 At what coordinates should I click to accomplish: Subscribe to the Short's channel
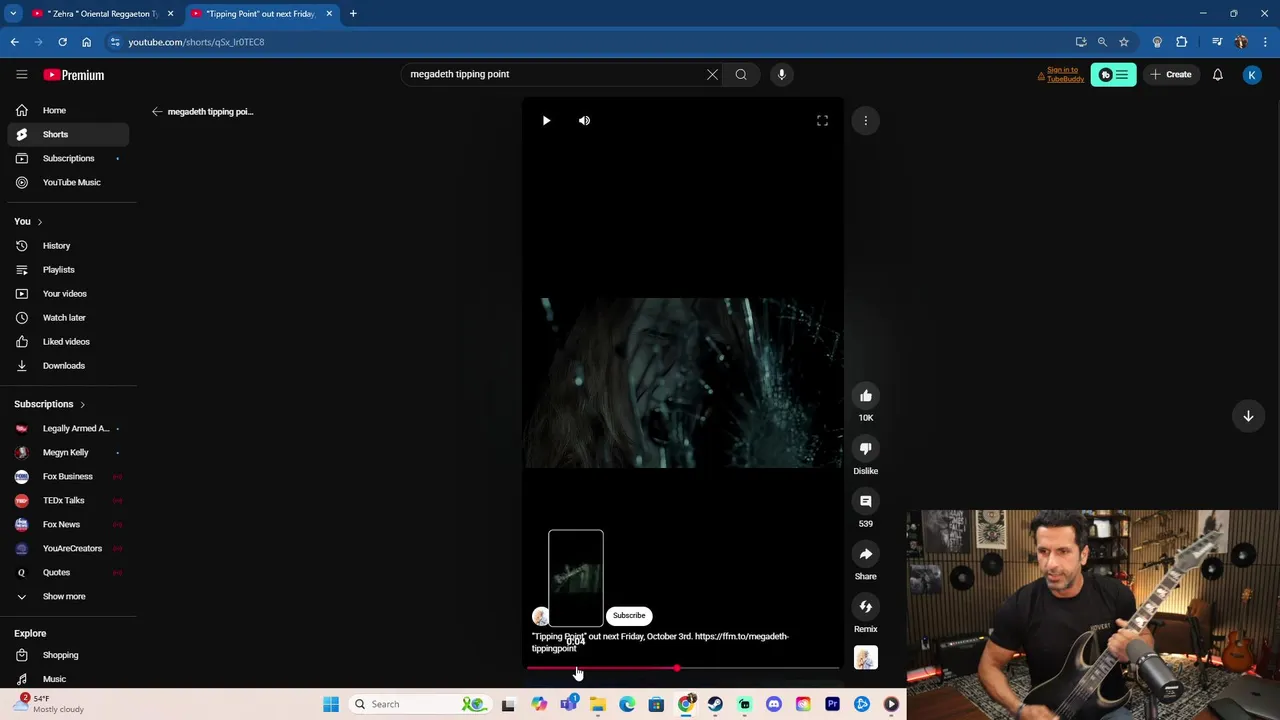point(629,616)
